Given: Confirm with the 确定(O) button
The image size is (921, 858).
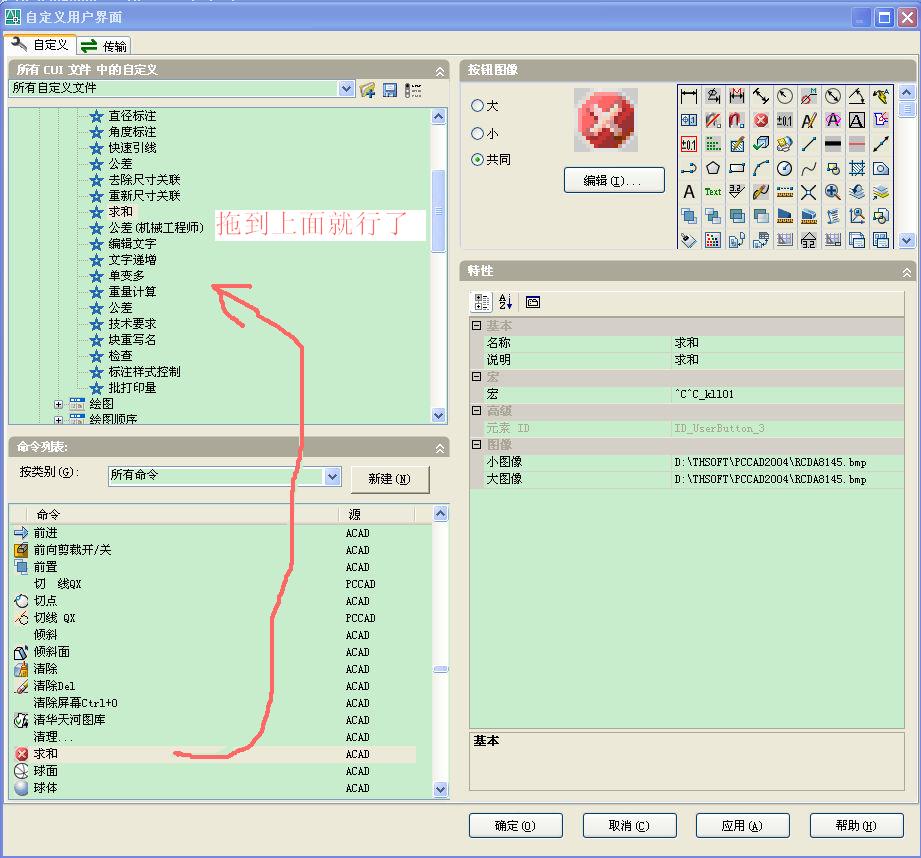Looking at the screenshot, I should click(x=515, y=826).
